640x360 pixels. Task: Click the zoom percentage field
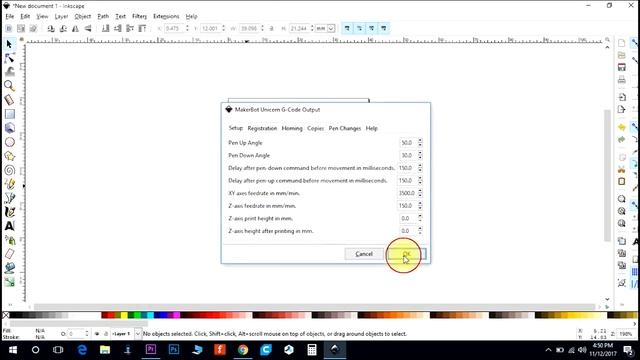pos(626,334)
